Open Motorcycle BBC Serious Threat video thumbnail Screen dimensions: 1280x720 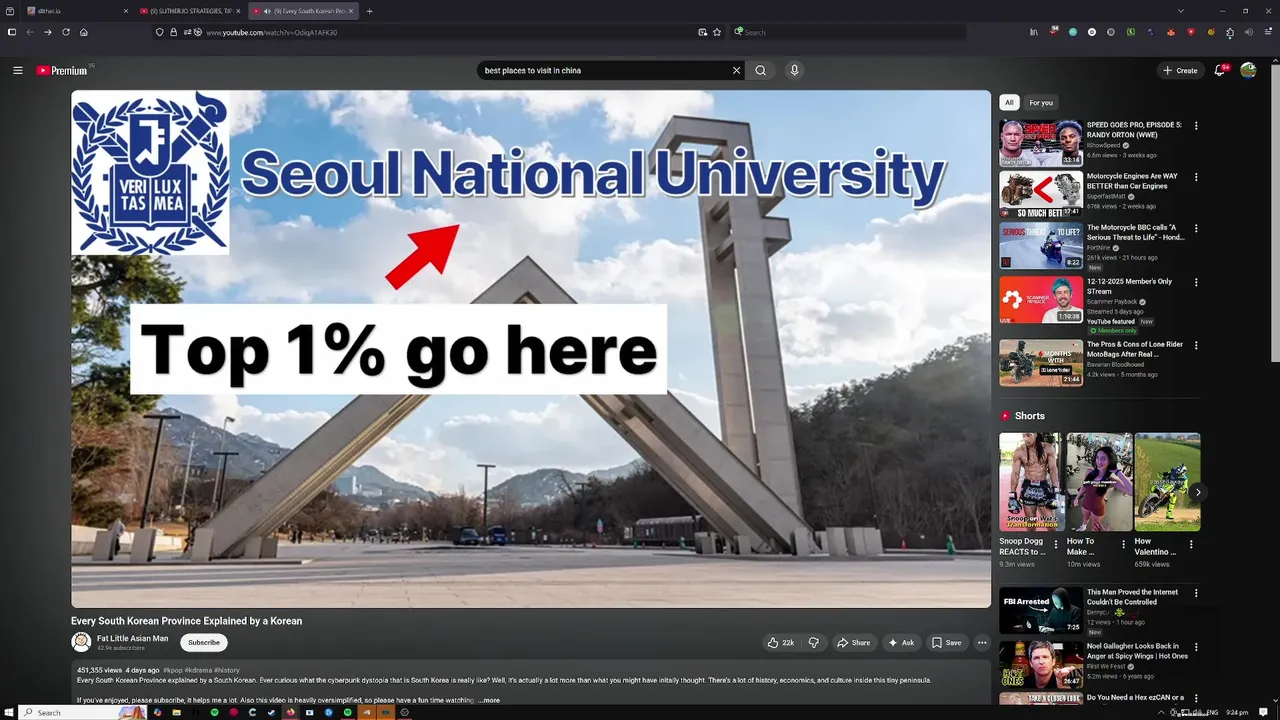tap(1041, 245)
